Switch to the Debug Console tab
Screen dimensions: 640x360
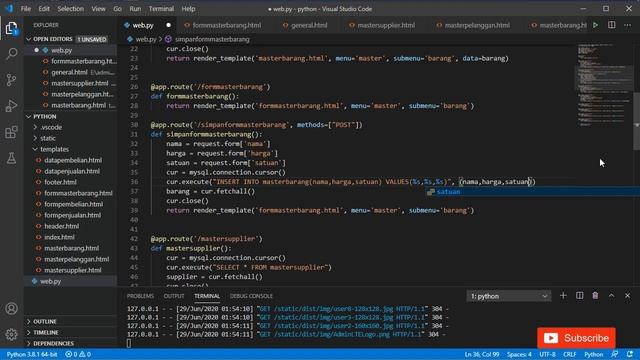[251, 296]
